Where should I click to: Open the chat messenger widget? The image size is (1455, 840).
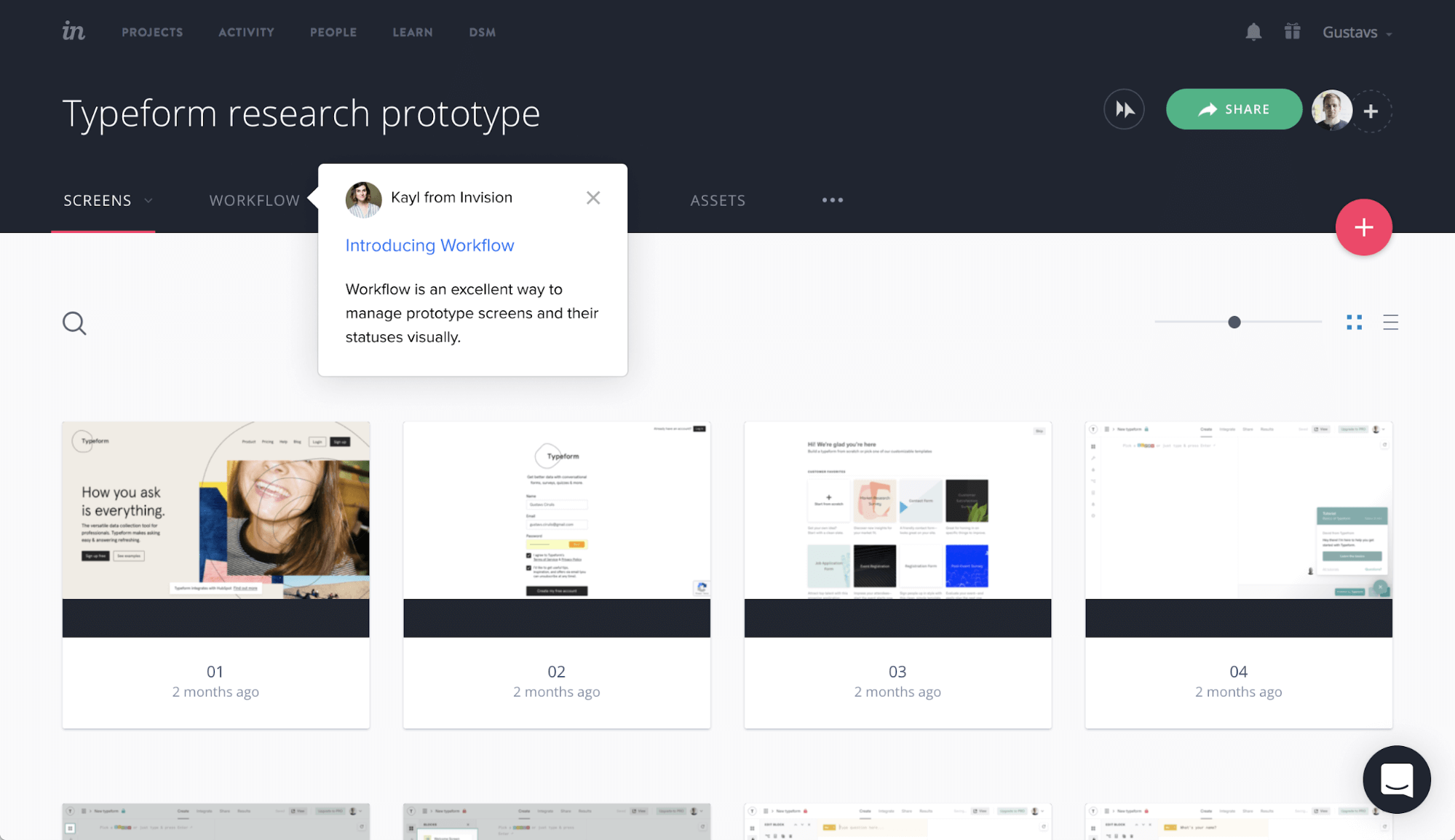pyautogui.click(x=1396, y=779)
